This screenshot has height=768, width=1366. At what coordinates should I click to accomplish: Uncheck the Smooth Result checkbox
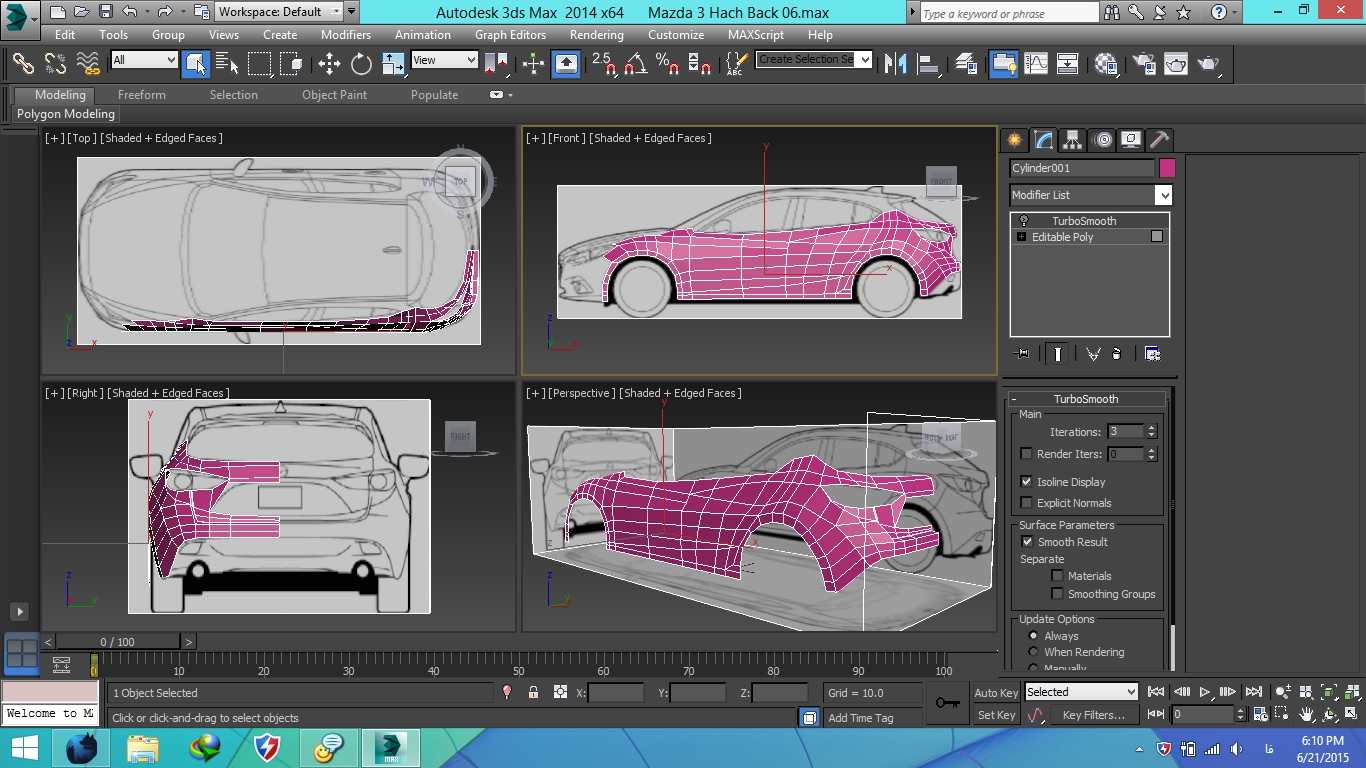pos(1027,542)
